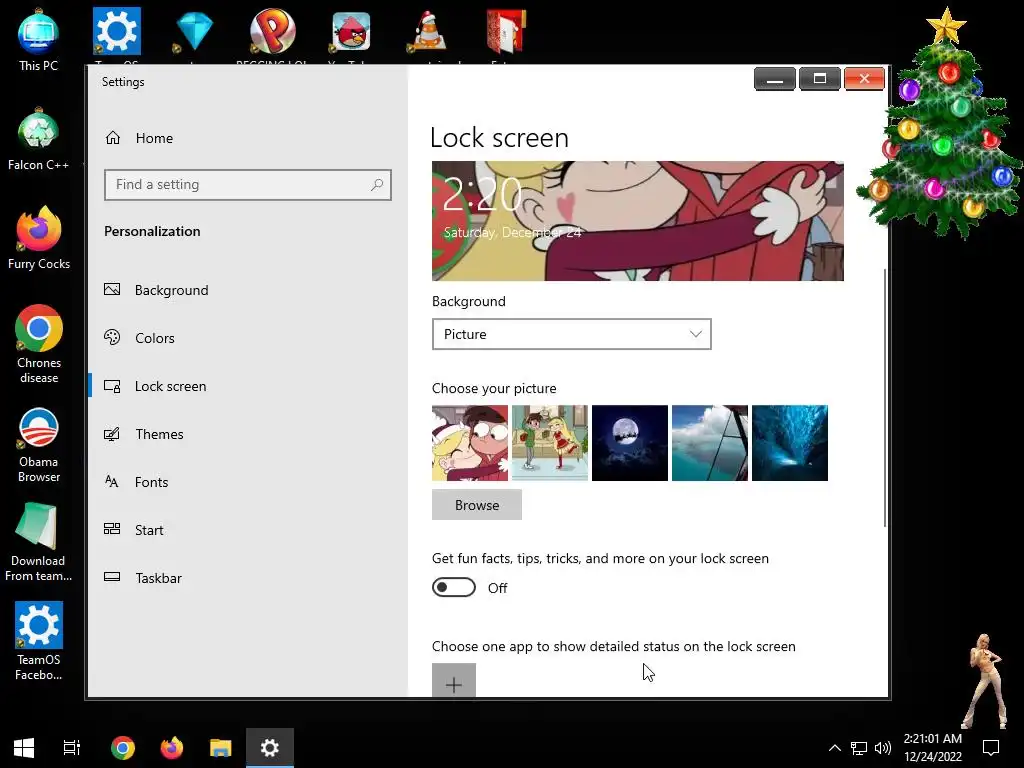The width and height of the screenshot is (1024, 768).
Task: Click the Settings window vertical scrollbar
Action: (x=885, y=397)
